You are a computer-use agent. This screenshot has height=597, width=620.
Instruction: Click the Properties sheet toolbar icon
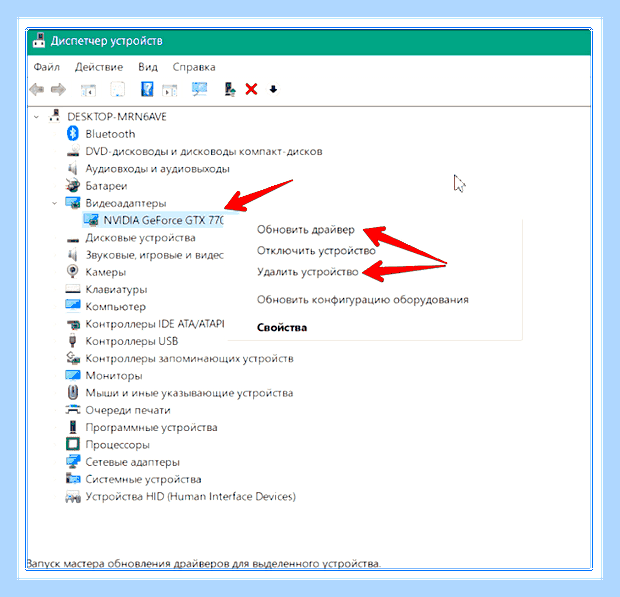click(117, 89)
